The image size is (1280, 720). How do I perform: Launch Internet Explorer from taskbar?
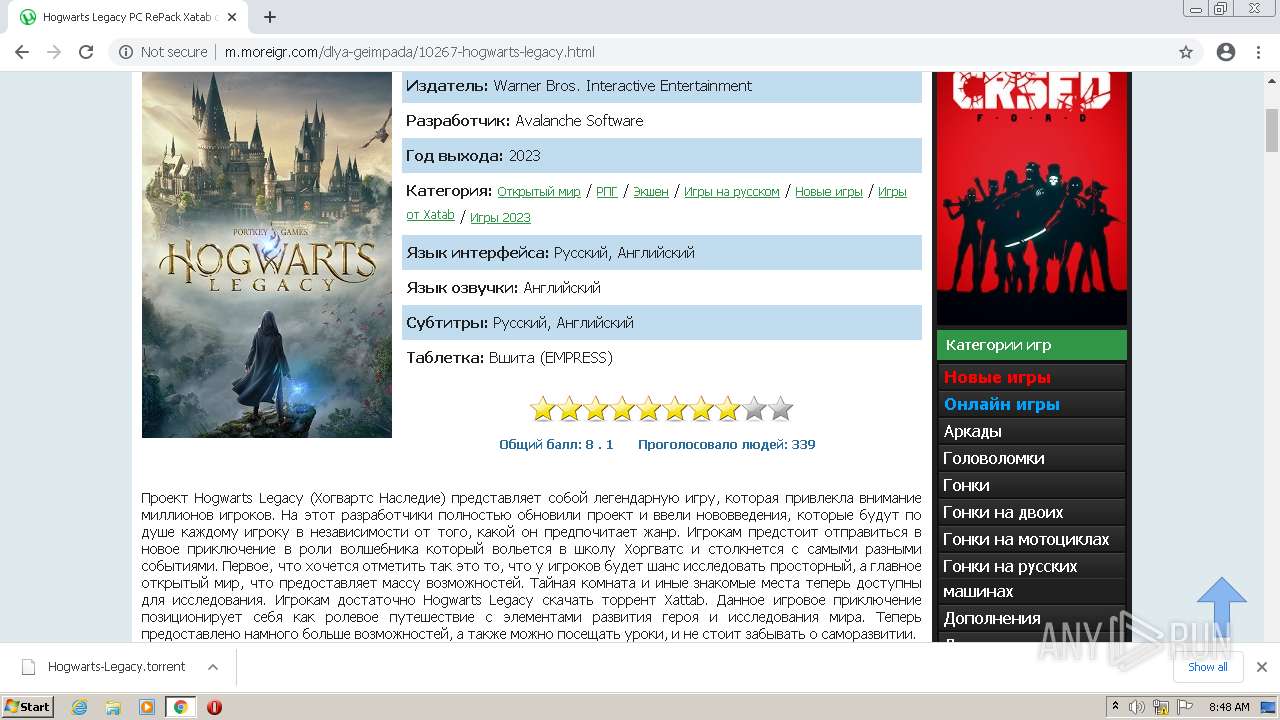point(79,707)
